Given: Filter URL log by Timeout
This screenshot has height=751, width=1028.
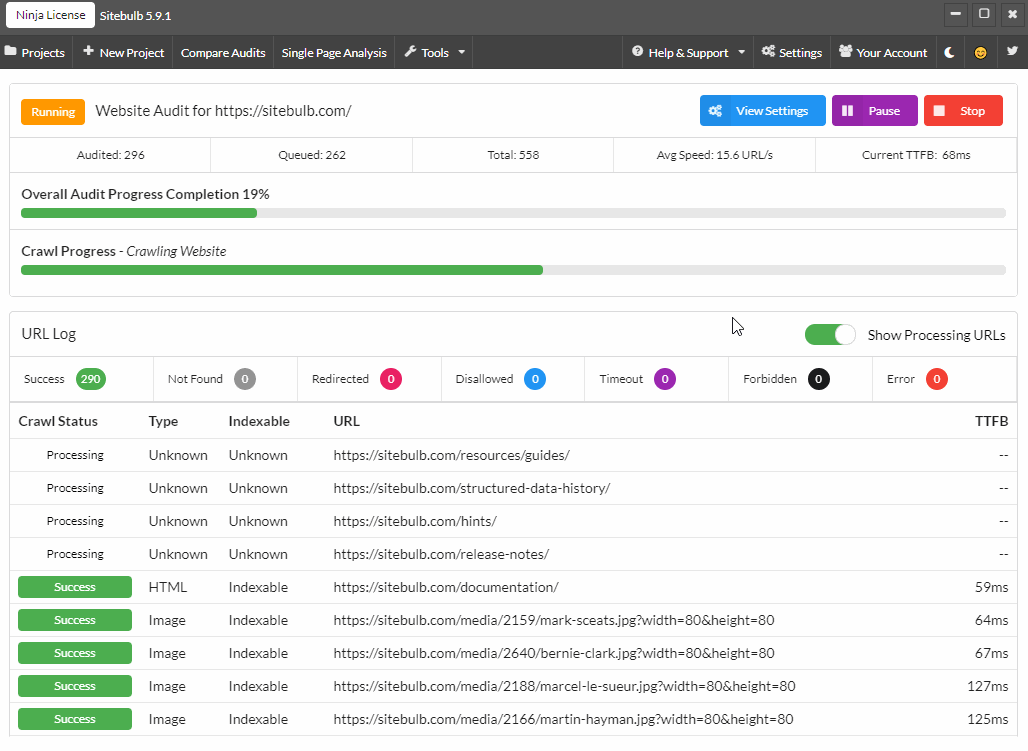Looking at the screenshot, I should [656, 379].
